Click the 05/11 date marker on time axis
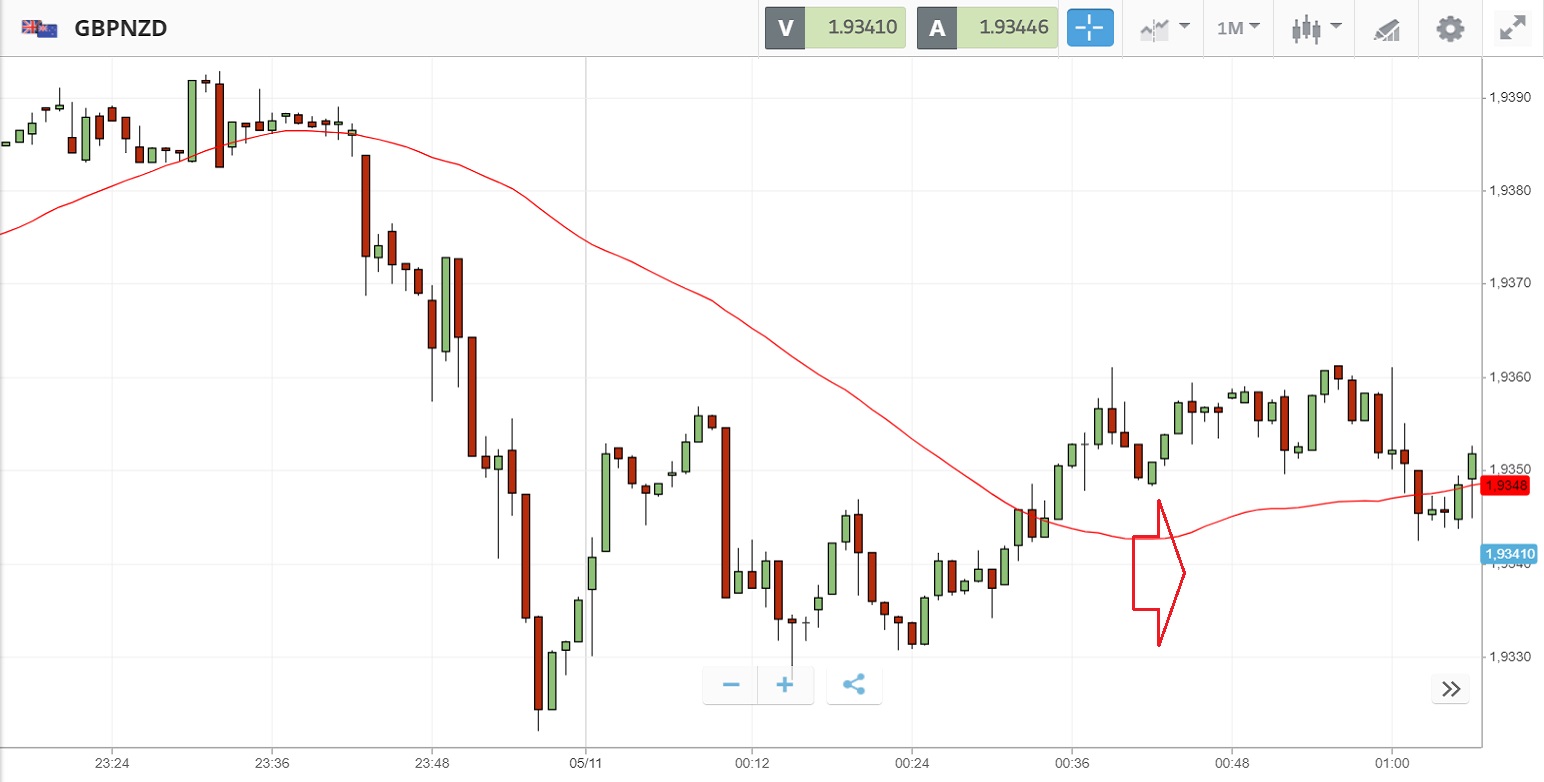This screenshot has height=782, width=1544. pos(585,760)
